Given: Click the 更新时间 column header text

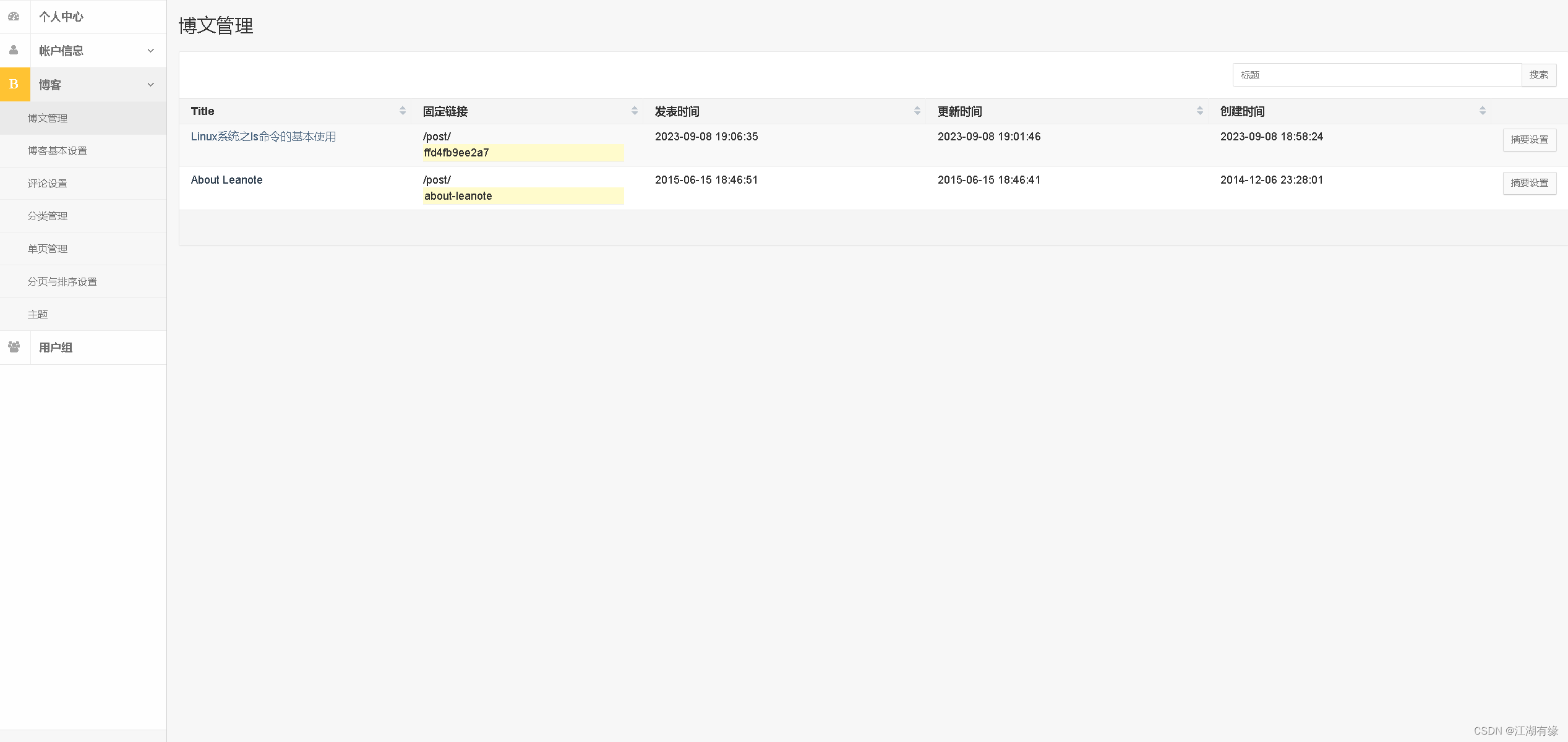Looking at the screenshot, I should click(x=960, y=111).
